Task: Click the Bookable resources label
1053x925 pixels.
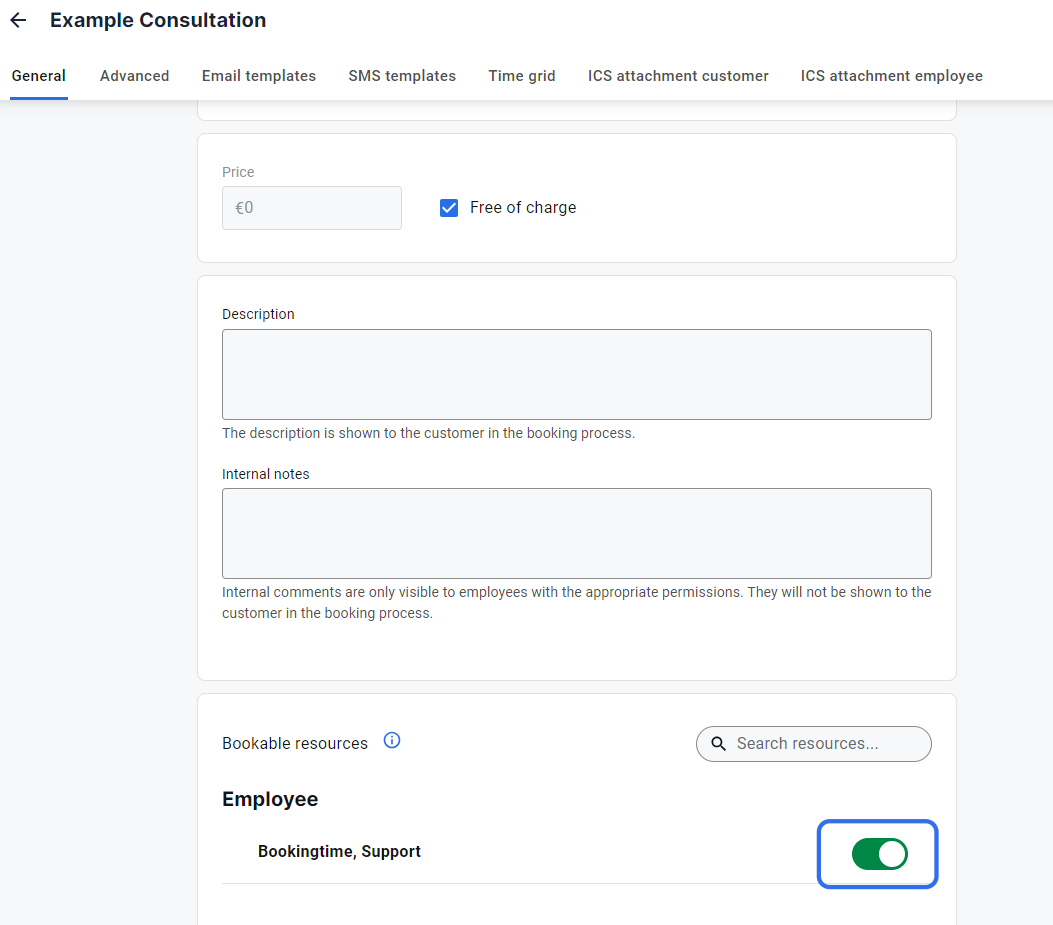Action: (x=295, y=744)
